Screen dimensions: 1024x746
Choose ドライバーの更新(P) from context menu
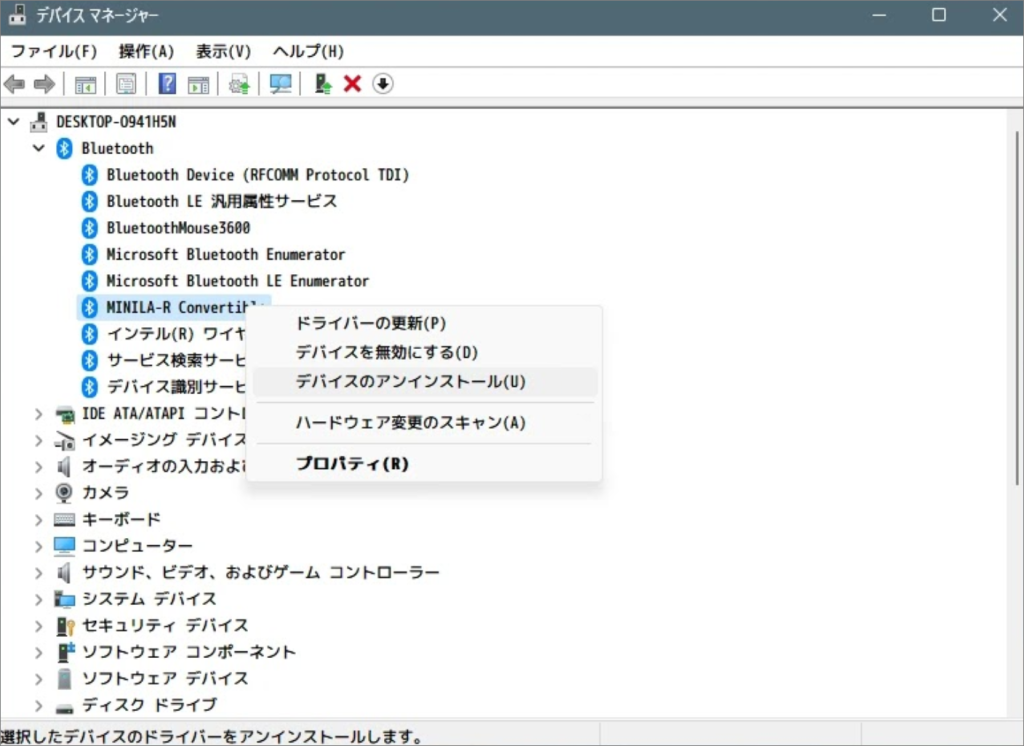[x=424, y=323]
